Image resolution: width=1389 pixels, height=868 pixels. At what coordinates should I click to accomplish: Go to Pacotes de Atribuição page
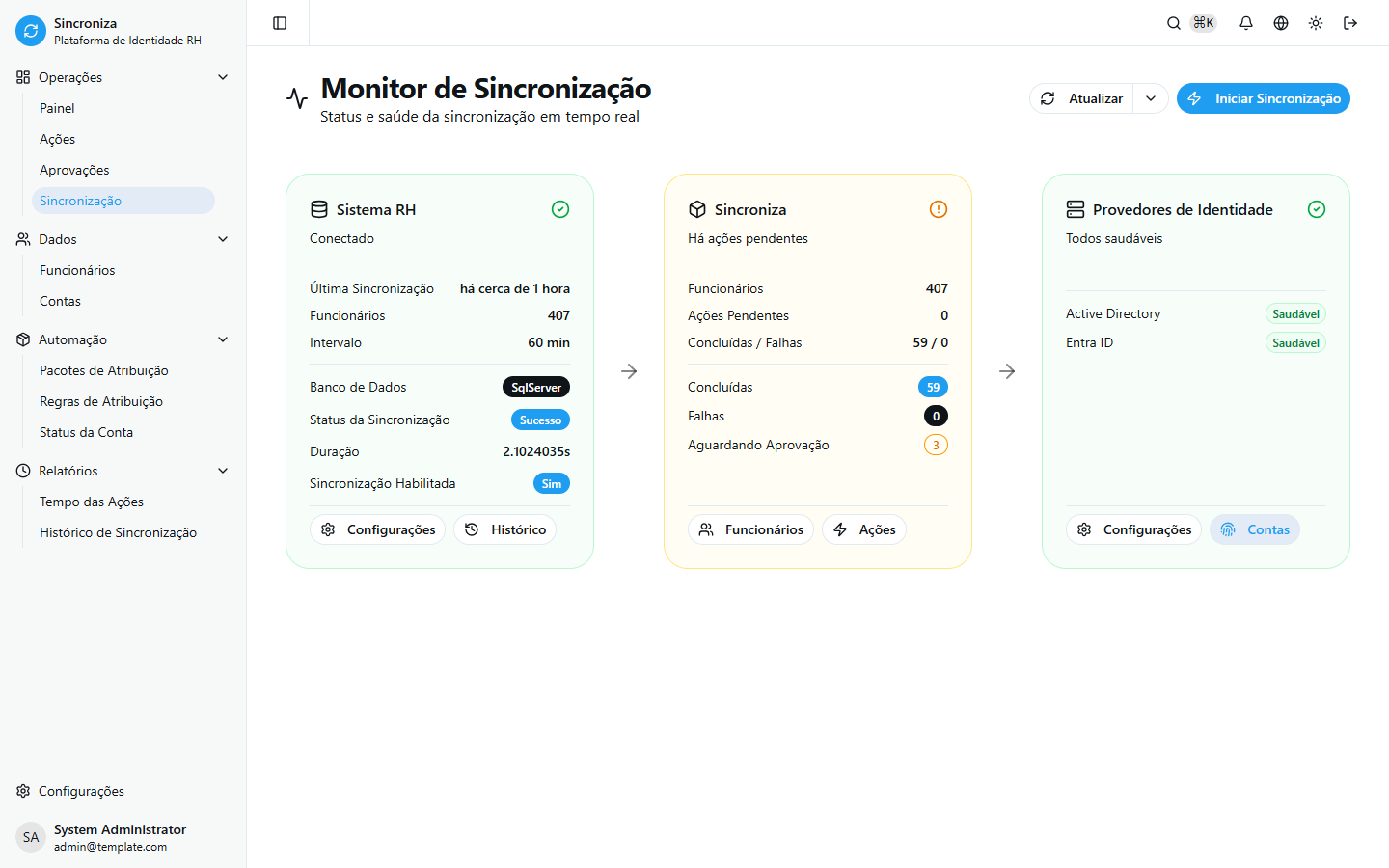point(104,370)
